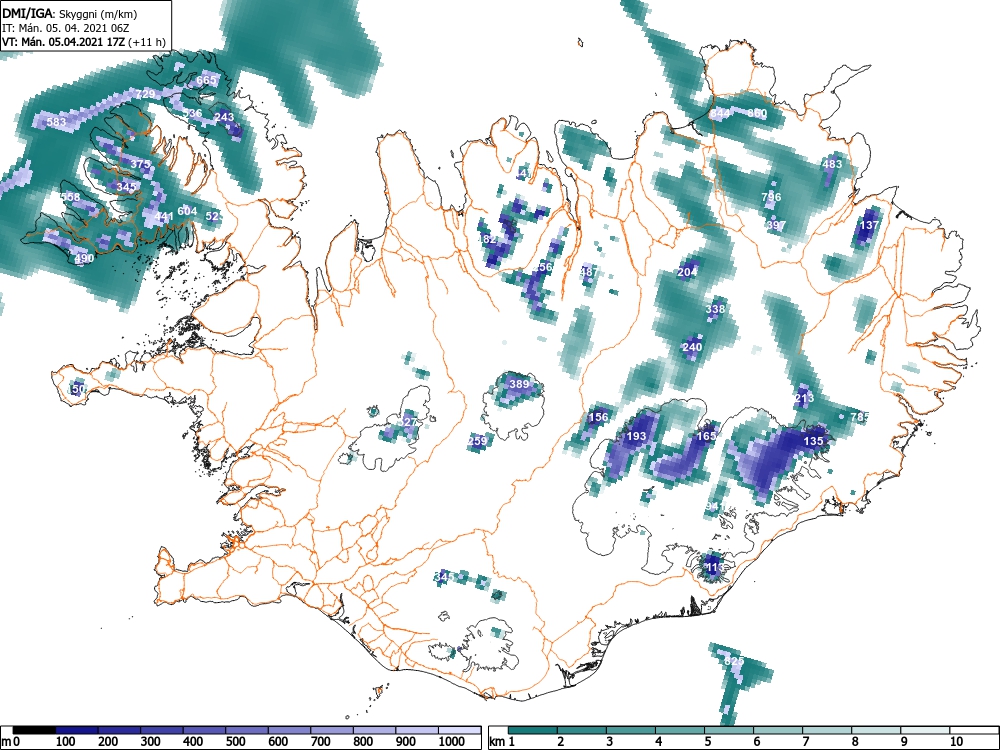Screen dimensions: 1000x750
Task: Click the 558 visibility value
Action: pos(71,197)
